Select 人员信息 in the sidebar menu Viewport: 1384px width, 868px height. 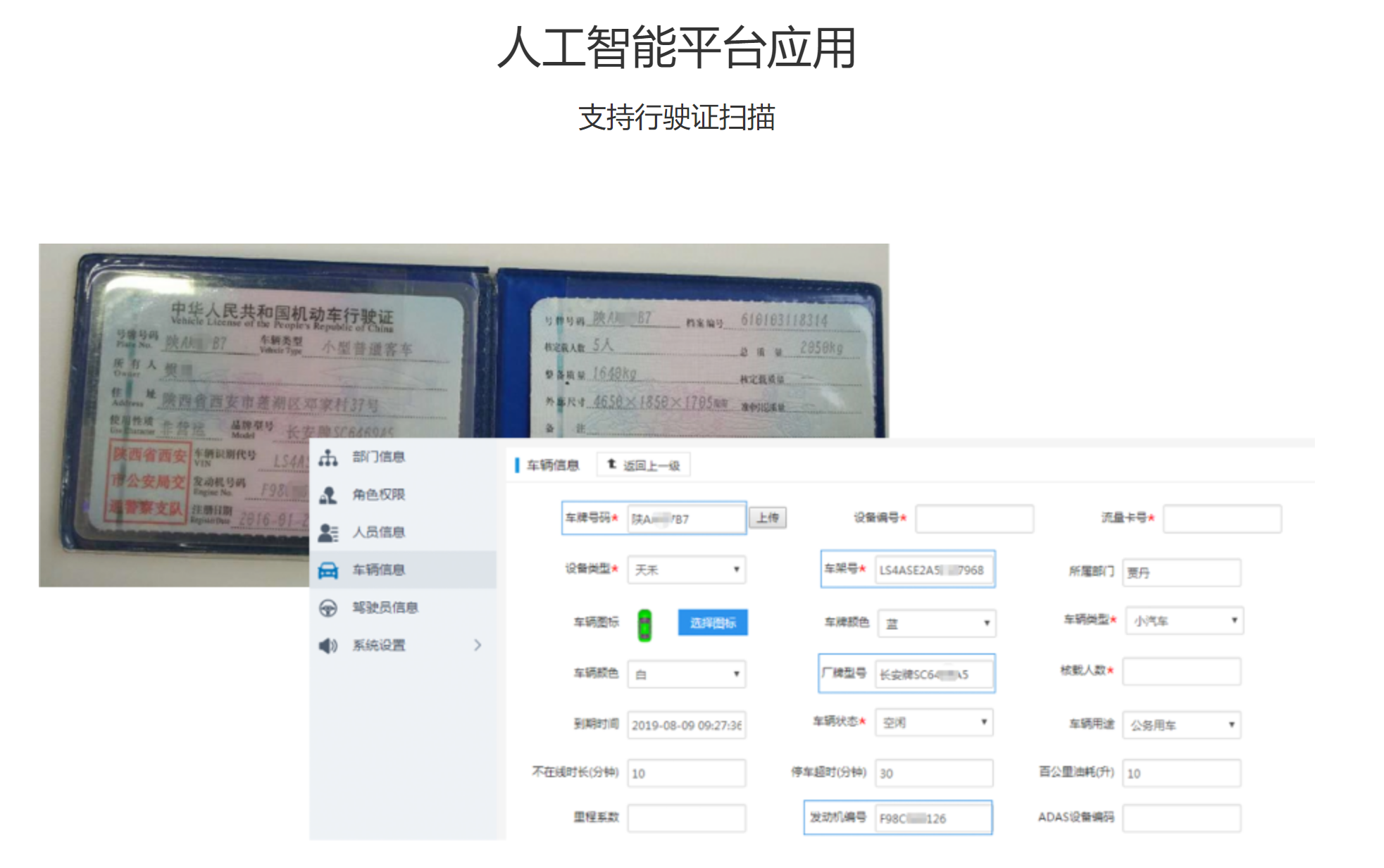379,532
